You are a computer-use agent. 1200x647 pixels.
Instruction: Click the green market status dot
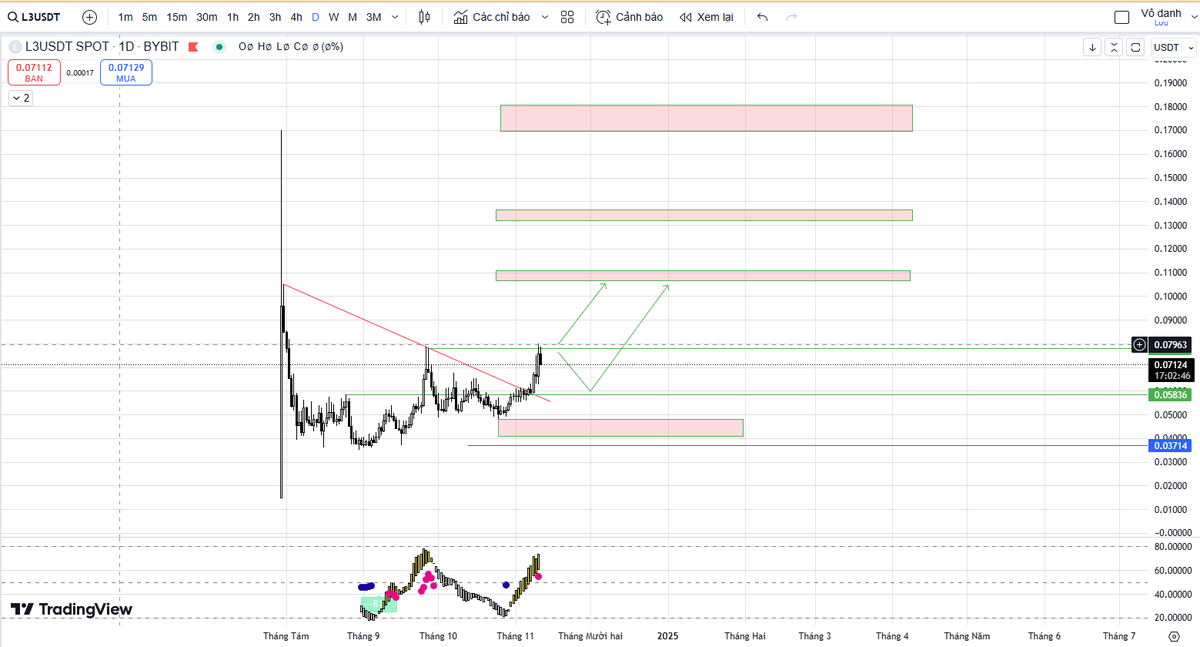[219, 46]
